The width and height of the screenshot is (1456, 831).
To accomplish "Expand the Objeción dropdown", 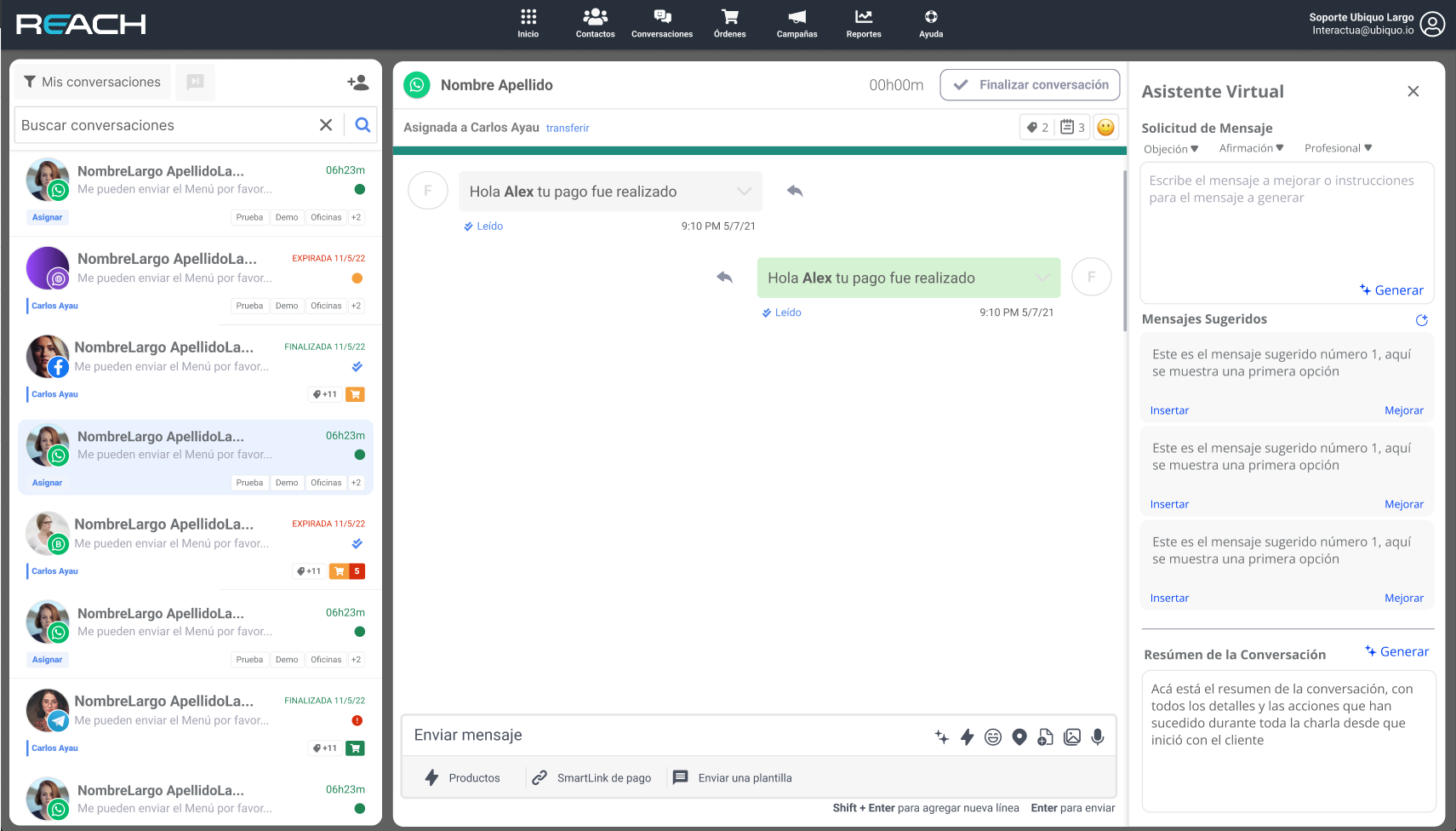I will tap(1171, 149).
